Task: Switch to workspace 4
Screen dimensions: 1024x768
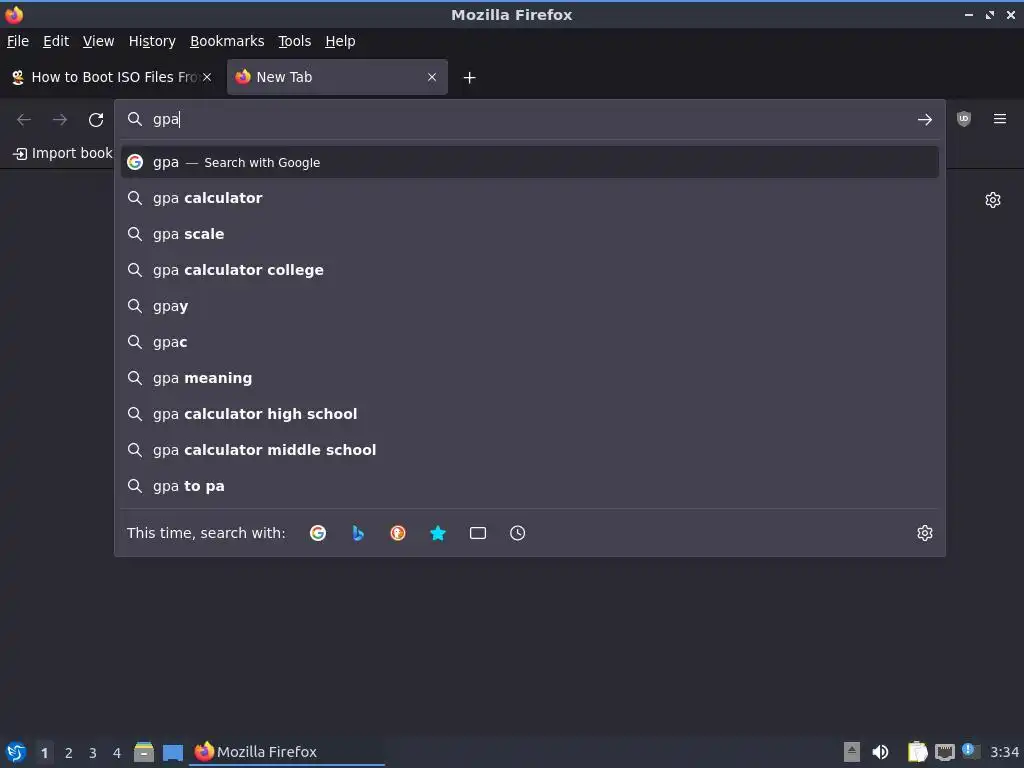Action: click(117, 752)
